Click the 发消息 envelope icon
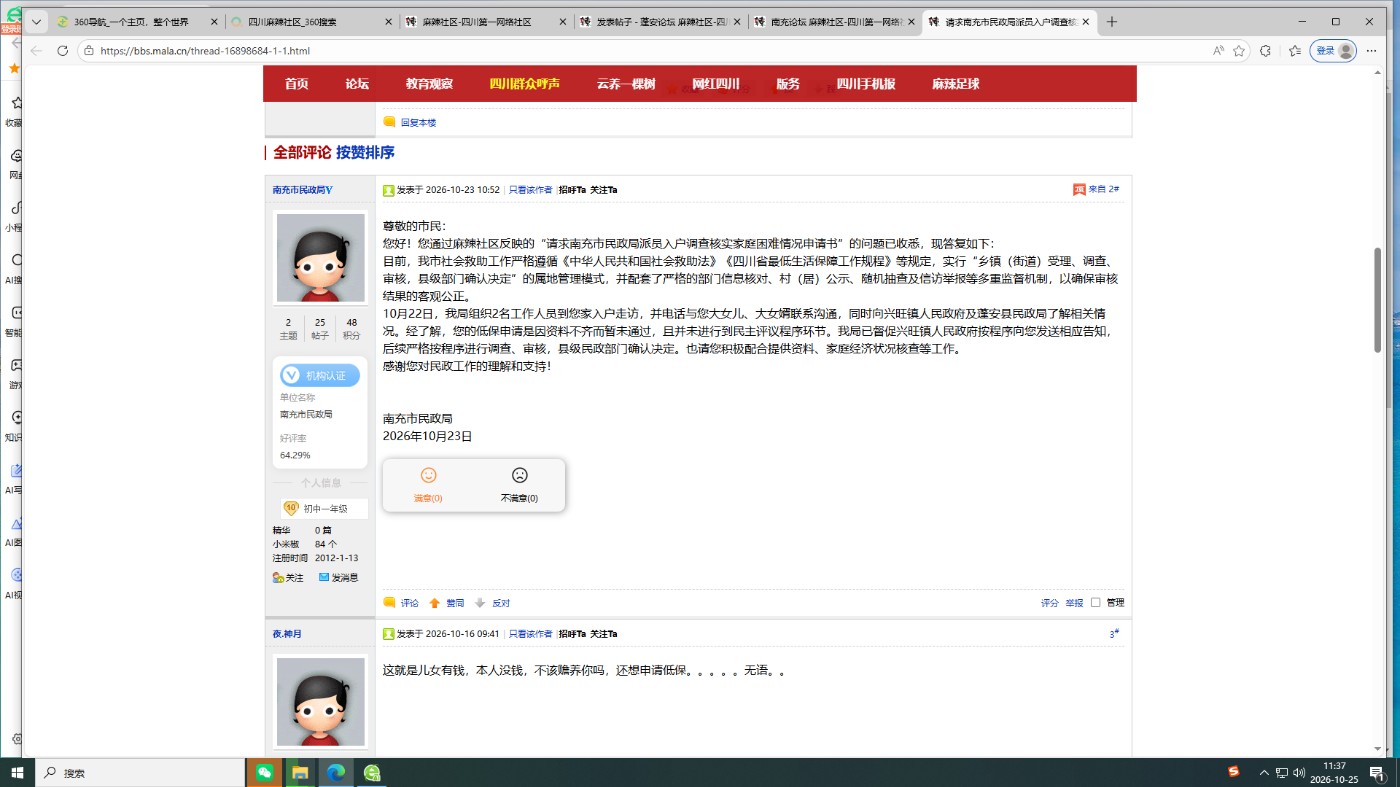This screenshot has height=787, width=1400. click(324, 577)
